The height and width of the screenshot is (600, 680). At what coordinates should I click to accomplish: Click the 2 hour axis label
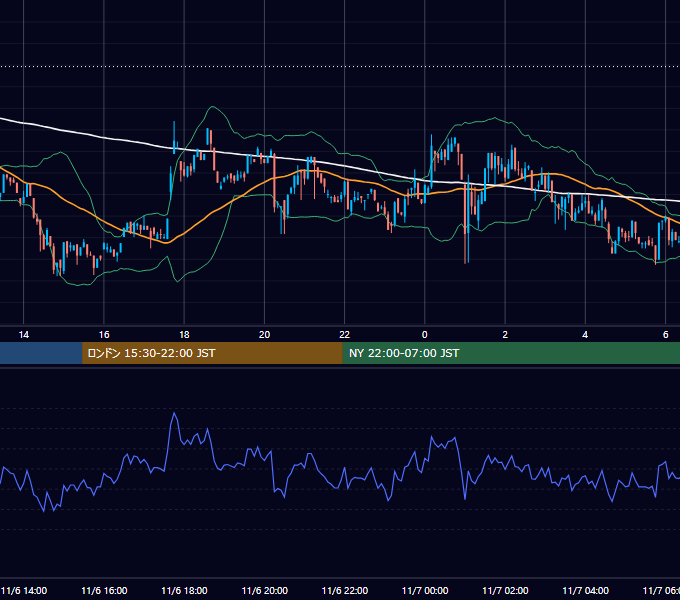click(505, 335)
